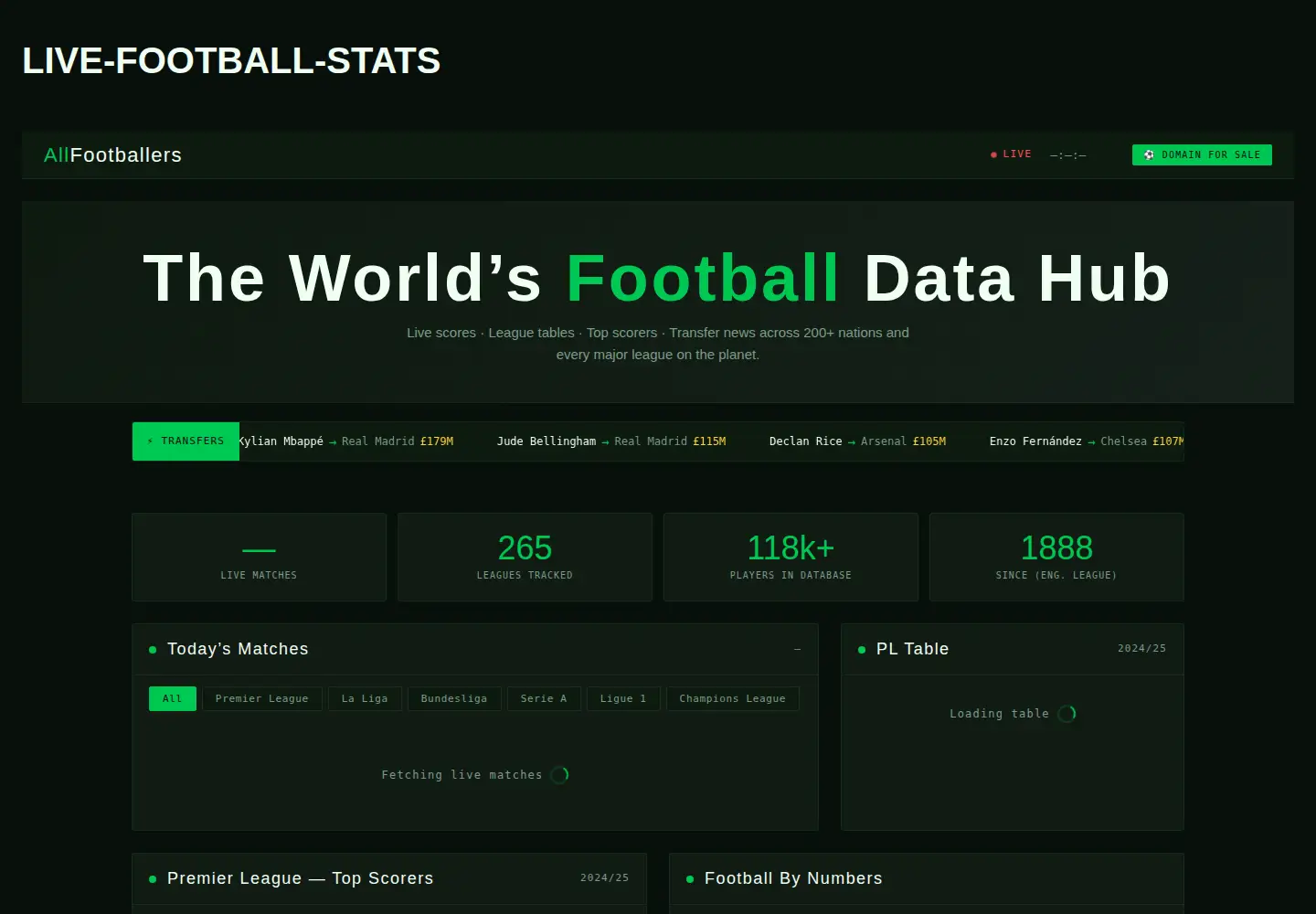The width and height of the screenshot is (1316, 914).
Task: Click the soccer ball icon in Domain For Sale
Action: 1149,155
